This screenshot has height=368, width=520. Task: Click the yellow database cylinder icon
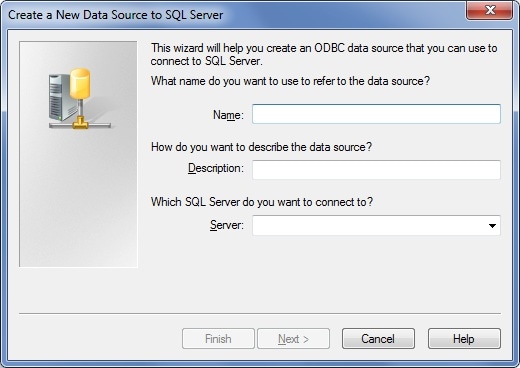(x=80, y=83)
